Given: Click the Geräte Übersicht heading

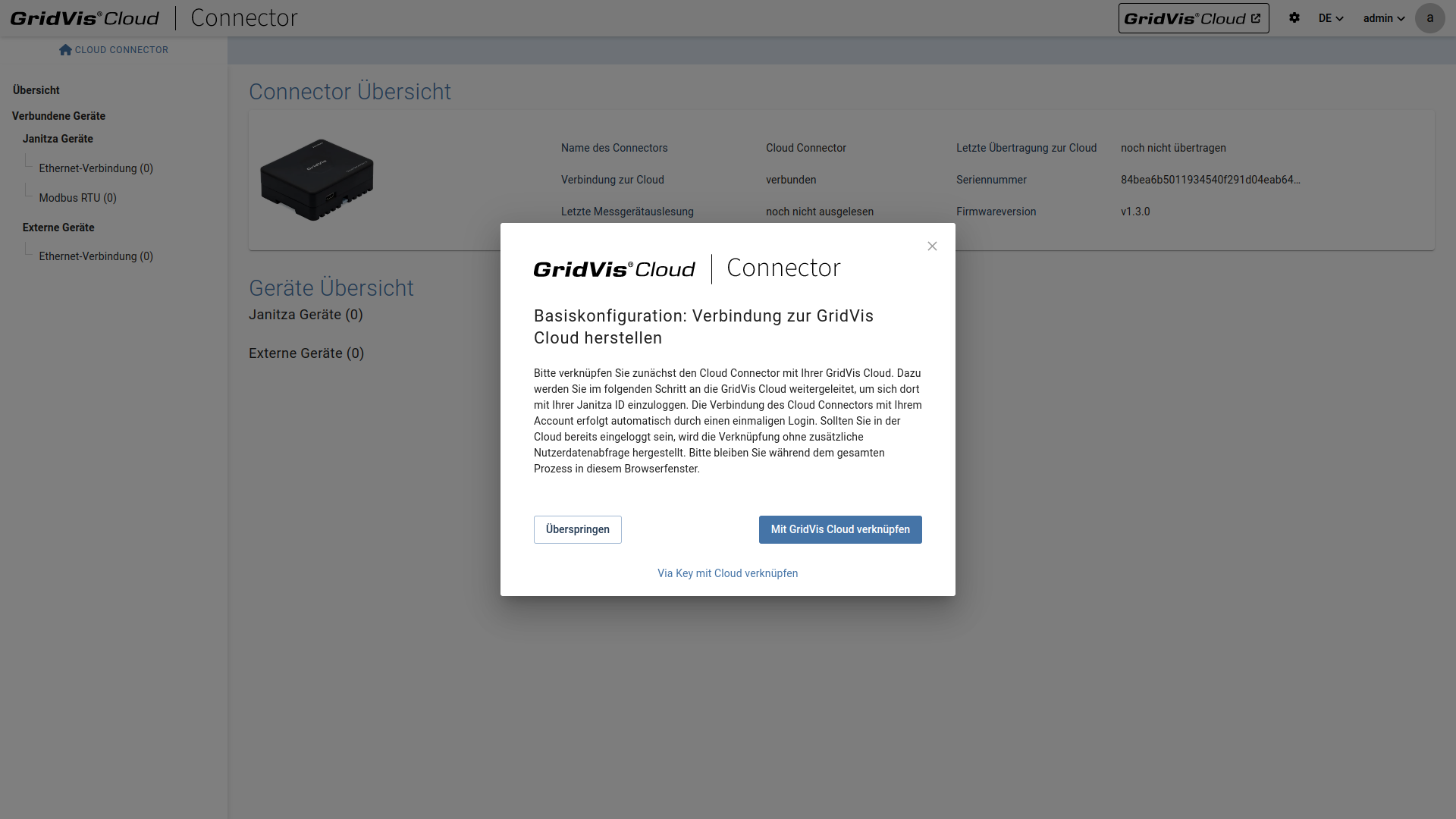Looking at the screenshot, I should 331,288.
